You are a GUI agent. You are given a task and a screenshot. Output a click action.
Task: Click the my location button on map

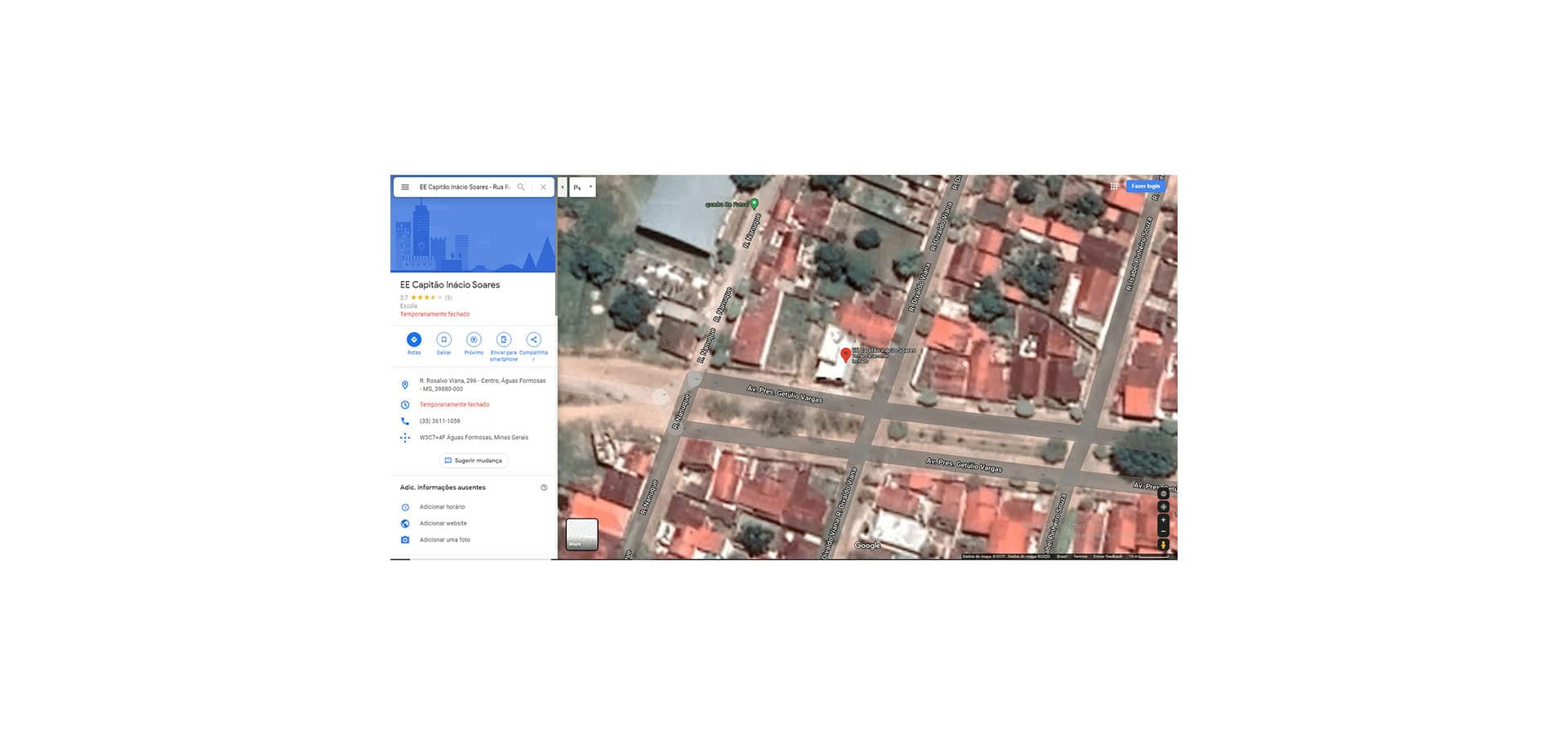[x=1164, y=507]
